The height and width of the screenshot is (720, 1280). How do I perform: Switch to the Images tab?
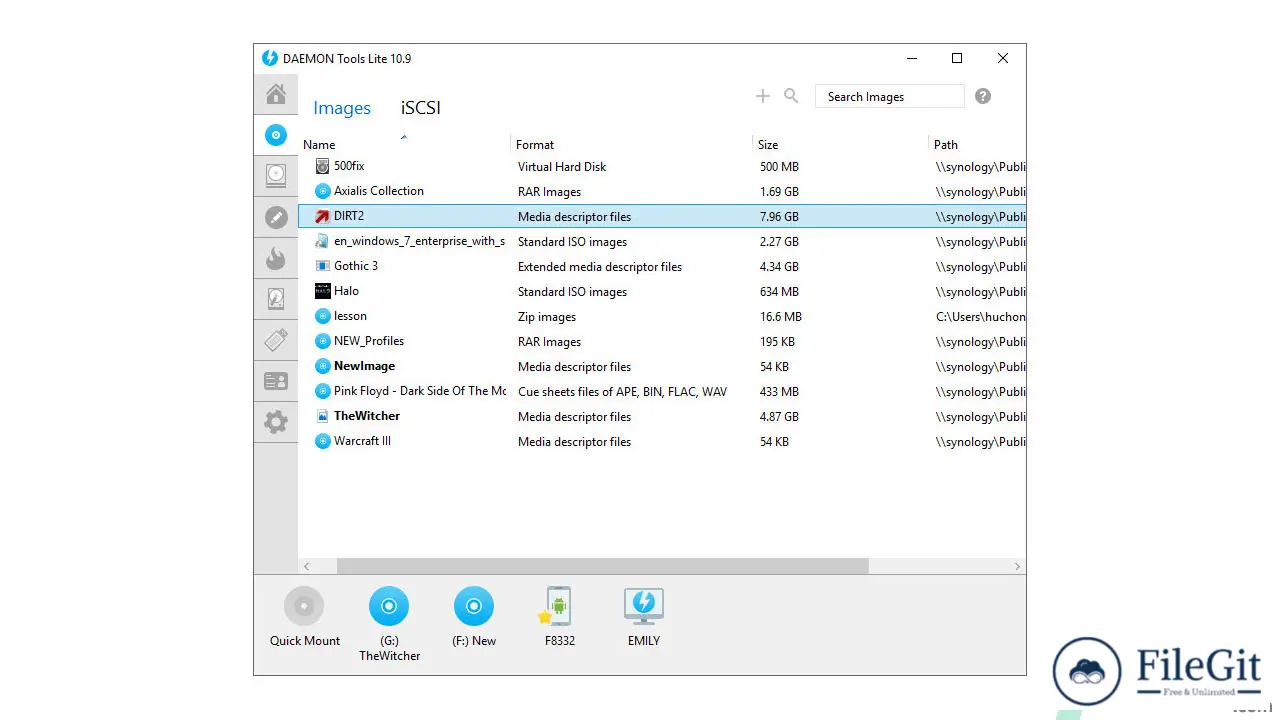tap(342, 108)
